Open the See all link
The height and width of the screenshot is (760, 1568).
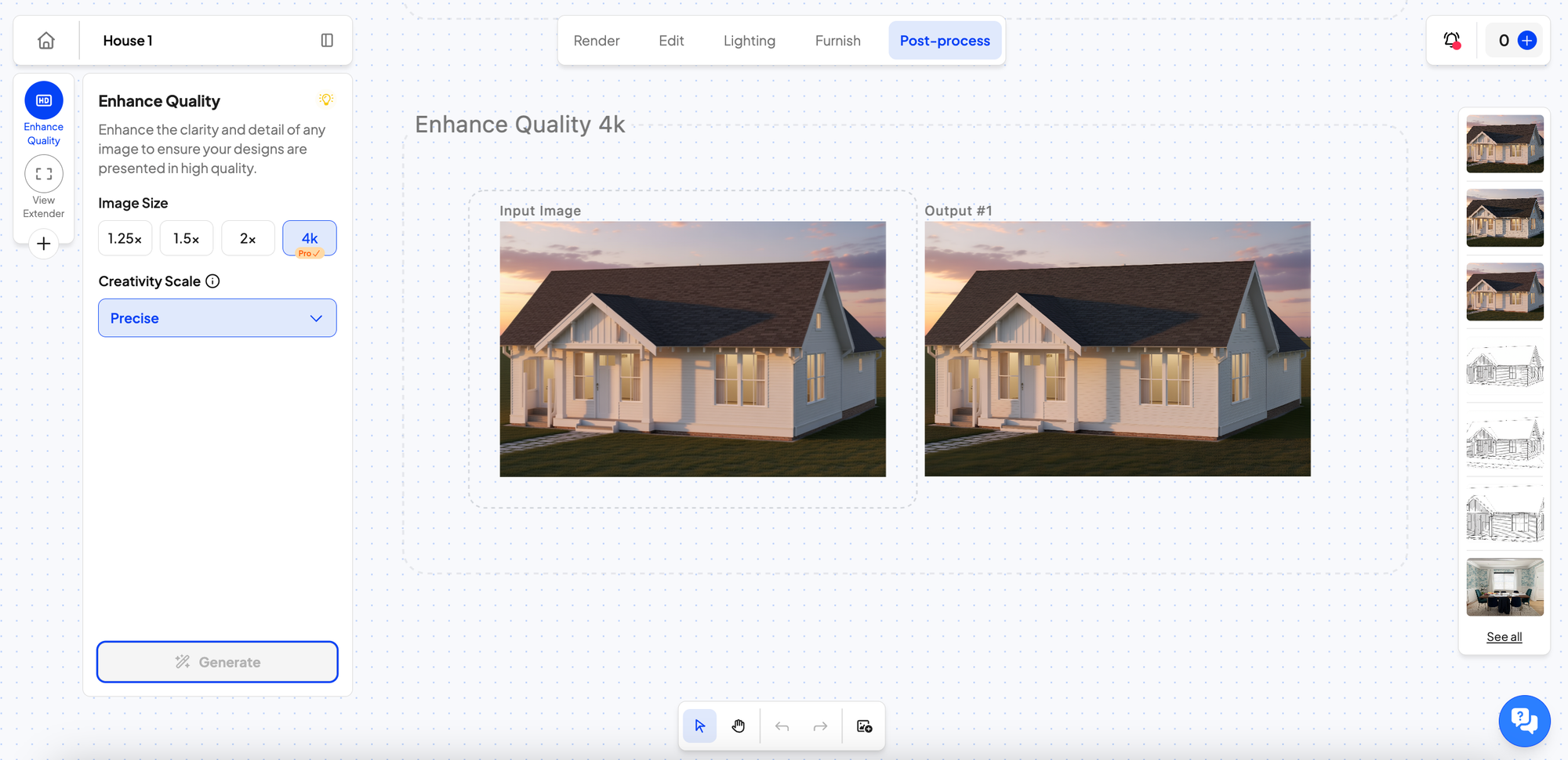[x=1504, y=637]
